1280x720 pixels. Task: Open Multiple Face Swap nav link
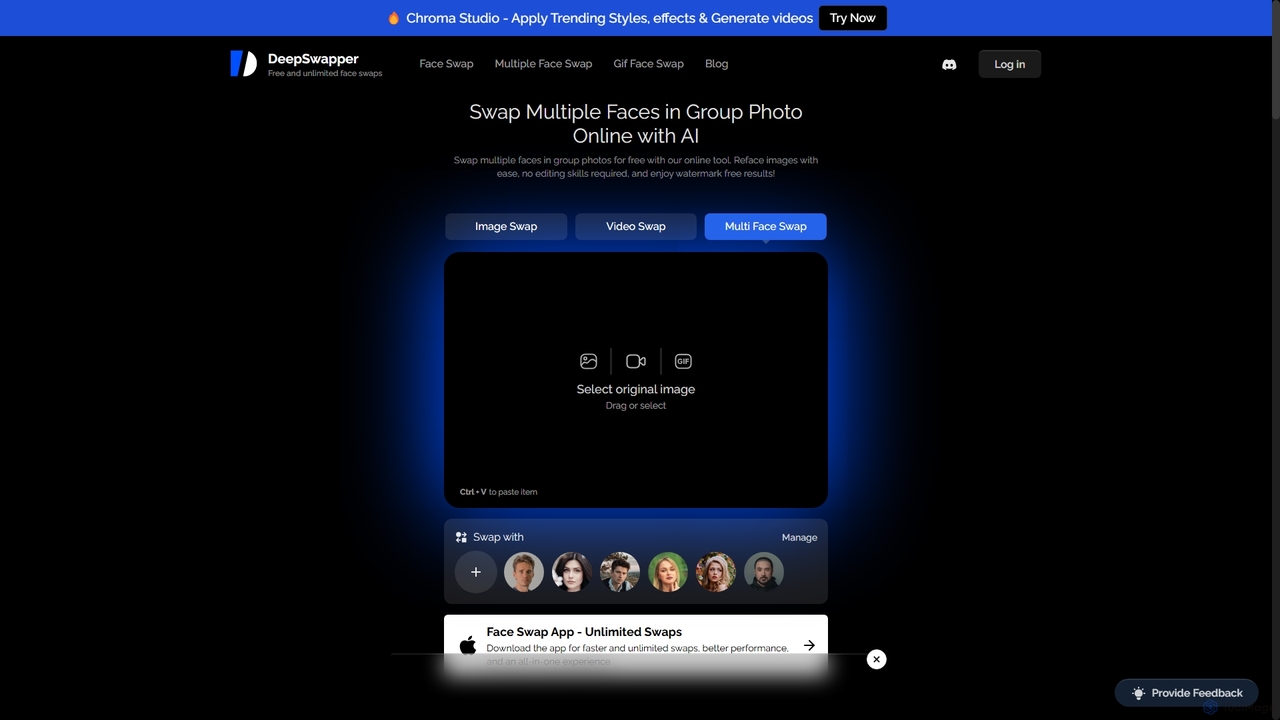point(543,64)
